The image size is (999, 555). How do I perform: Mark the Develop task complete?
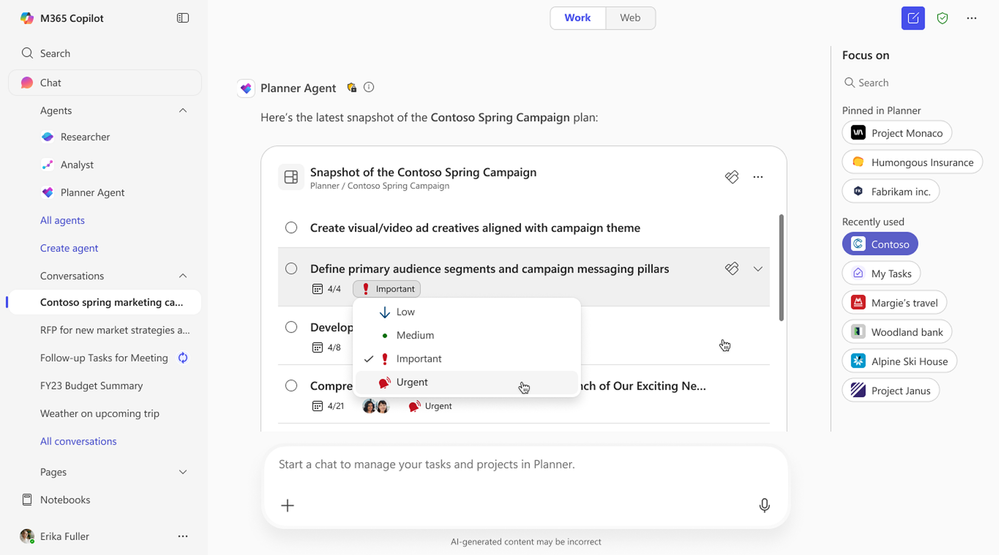[x=291, y=327]
